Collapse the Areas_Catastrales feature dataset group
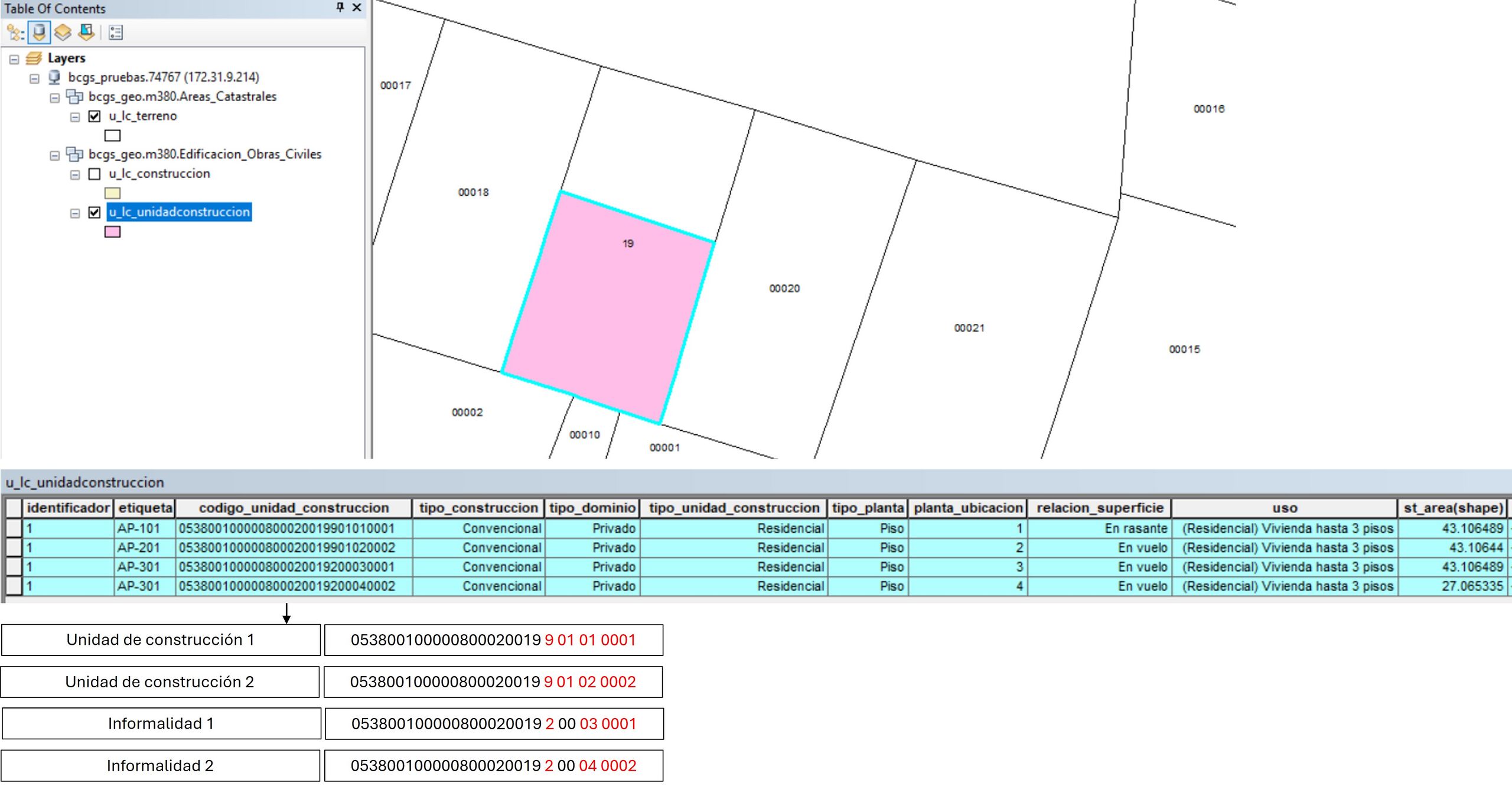Viewport: 1512px width, 786px height. point(54,98)
